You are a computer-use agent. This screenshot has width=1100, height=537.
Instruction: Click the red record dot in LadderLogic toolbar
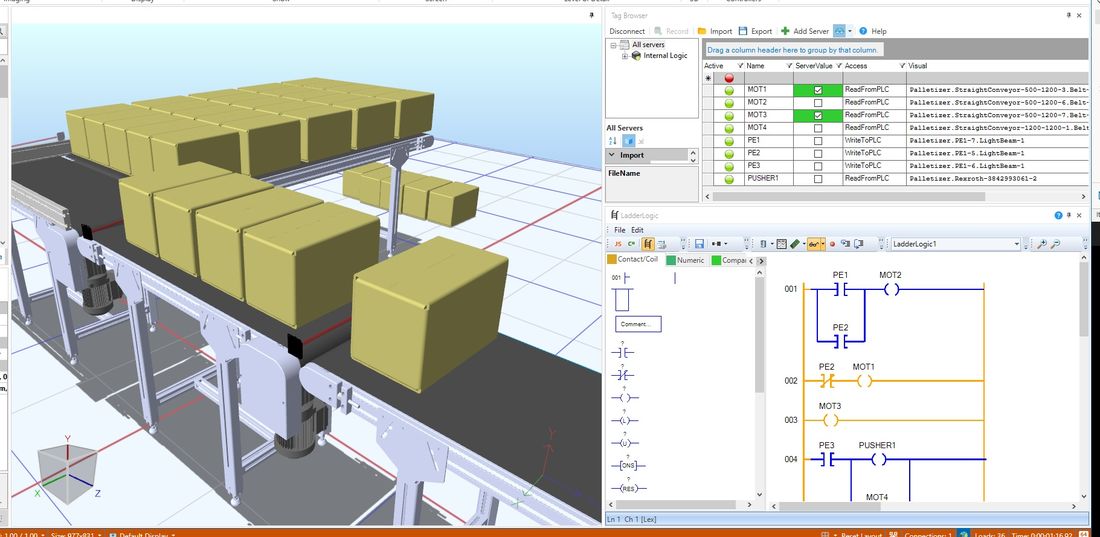click(832, 244)
